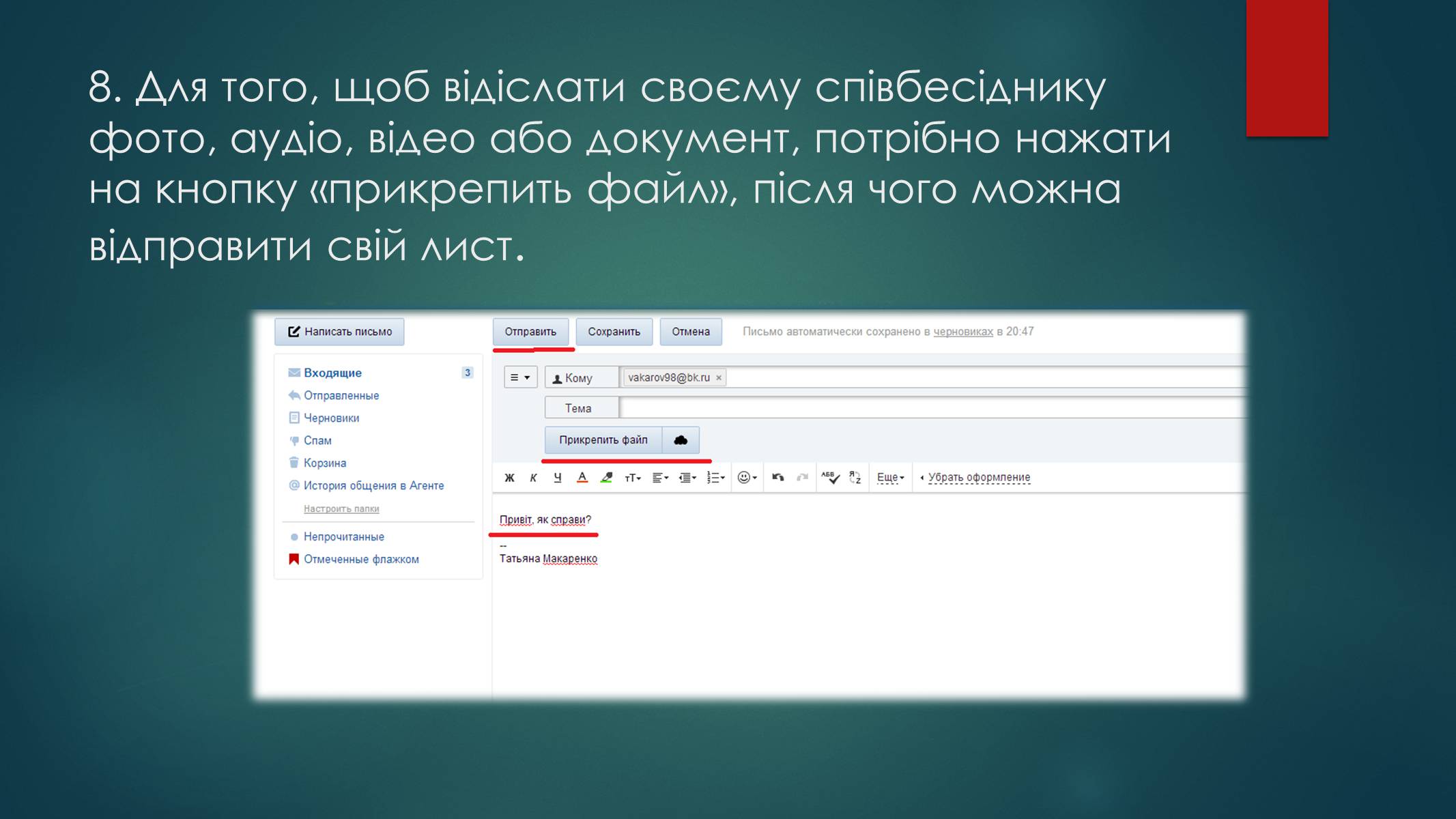Screen dimensions: 1456x819
Task: Open the черновиках drafts link
Action: pos(963,332)
